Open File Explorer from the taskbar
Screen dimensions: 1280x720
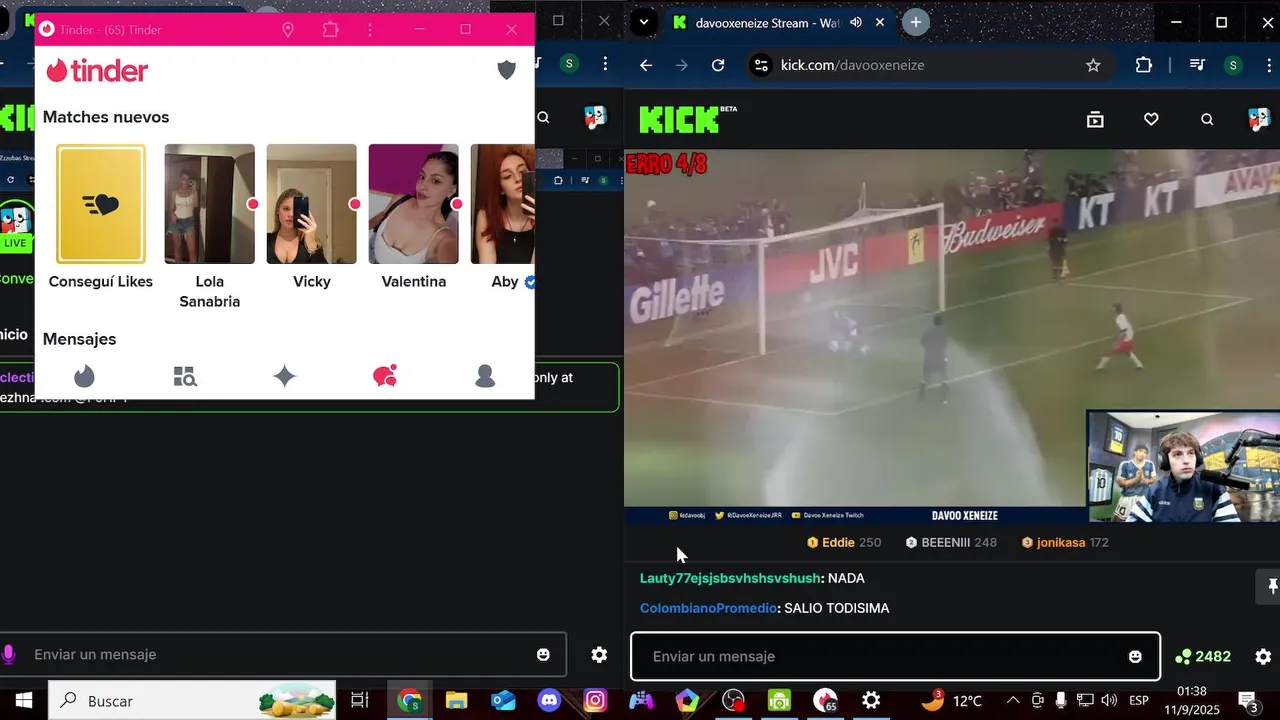pyautogui.click(x=456, y=700)
